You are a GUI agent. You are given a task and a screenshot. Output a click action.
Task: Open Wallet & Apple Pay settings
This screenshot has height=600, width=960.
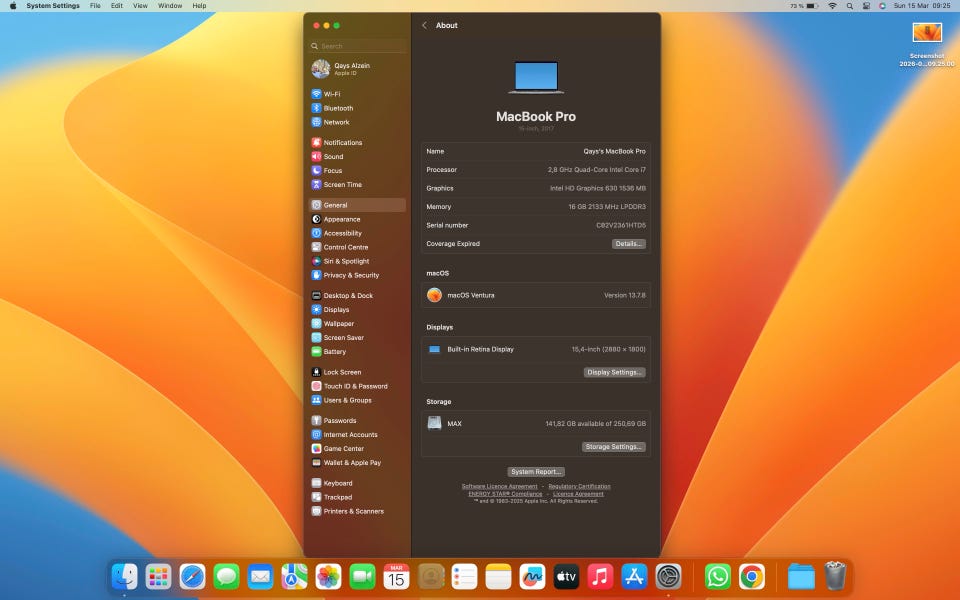point(351,463)
